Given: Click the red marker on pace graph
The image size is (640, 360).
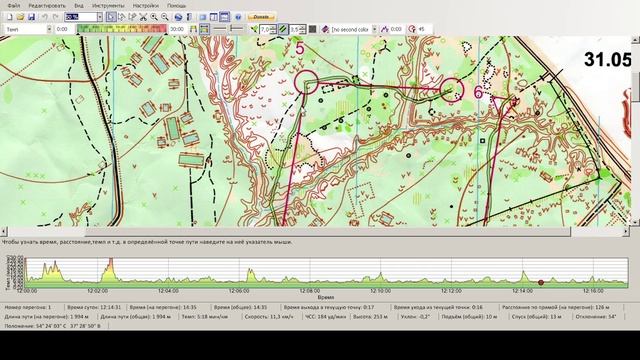Looking at the screenshot, I should click(x=541, y=282).
